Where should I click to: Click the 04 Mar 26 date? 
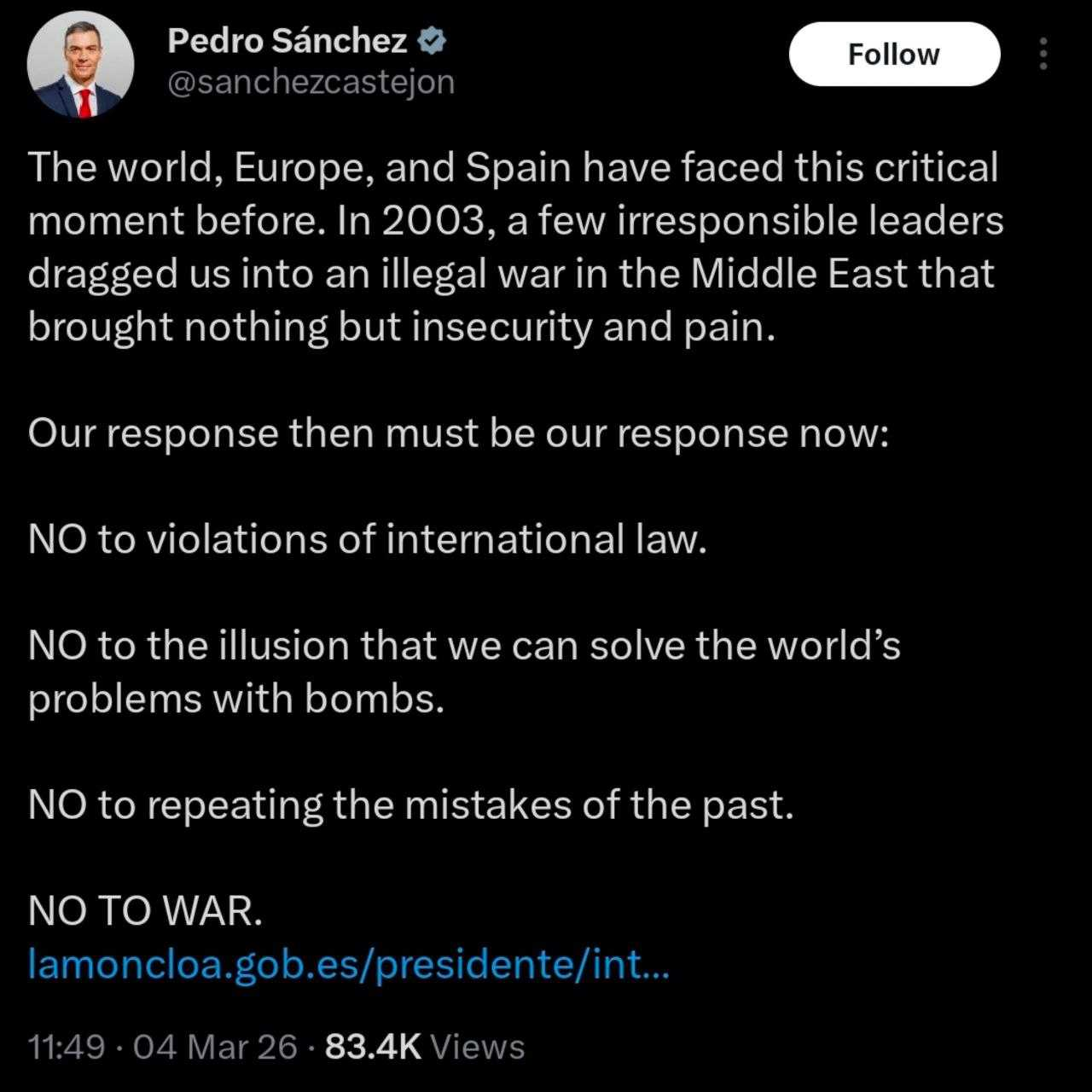pos(215,1047)
